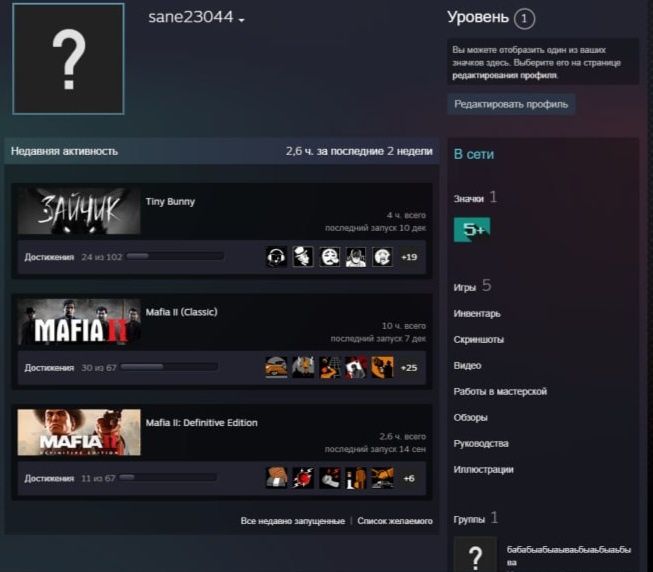The image size is (653, 572).
Task: Open the sane23044 profile avatar
Action: pyautogui.click(x=68, y=59)
